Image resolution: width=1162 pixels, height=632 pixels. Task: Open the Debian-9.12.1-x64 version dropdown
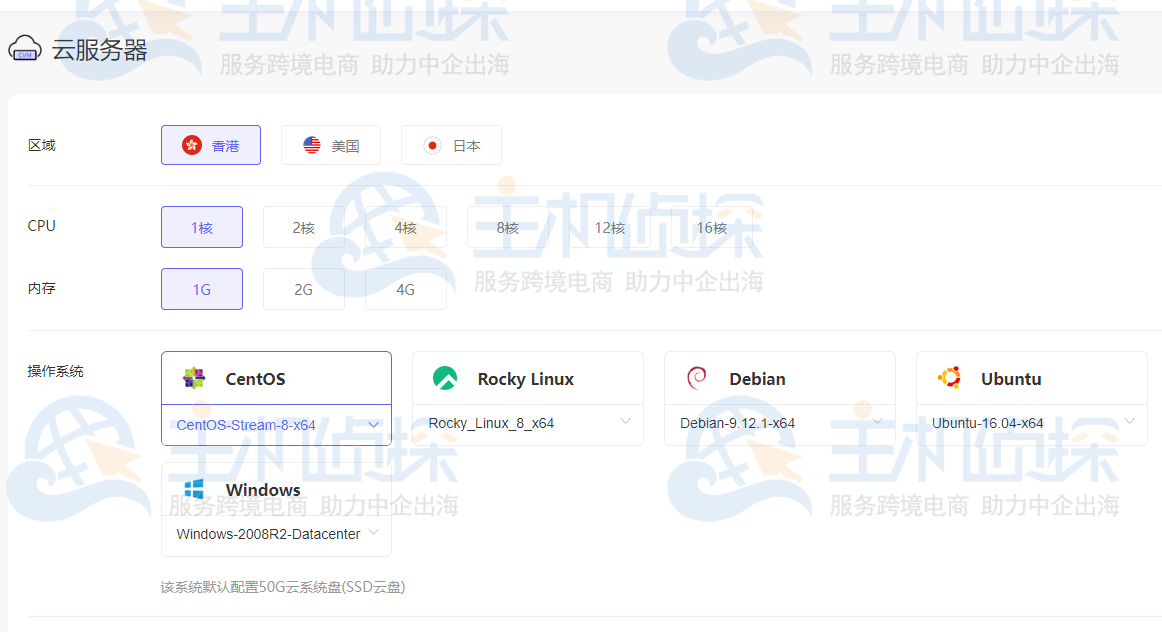pyautogui.click(x=876, y=423)
